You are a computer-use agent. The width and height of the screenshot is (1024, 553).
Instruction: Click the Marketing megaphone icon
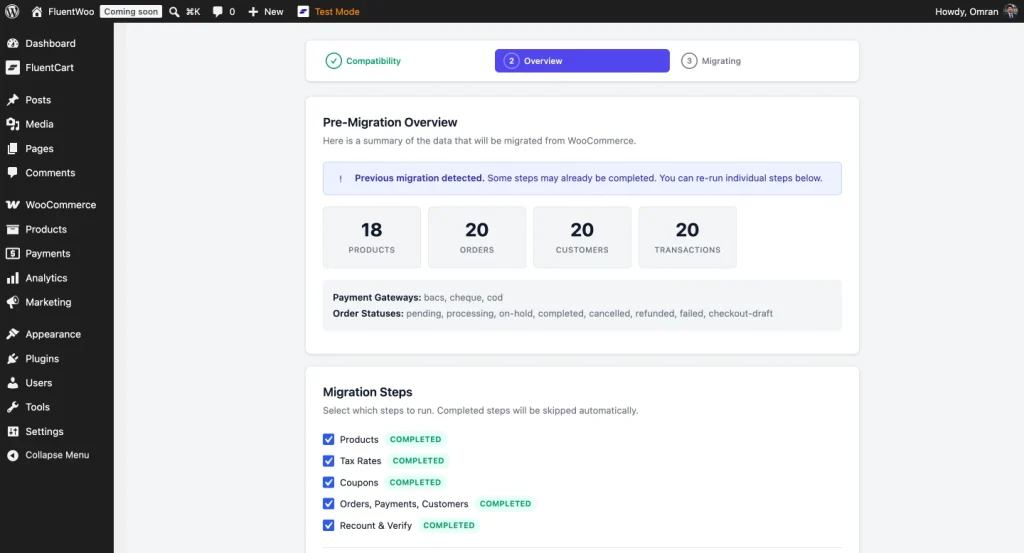(x=12, y=302)
